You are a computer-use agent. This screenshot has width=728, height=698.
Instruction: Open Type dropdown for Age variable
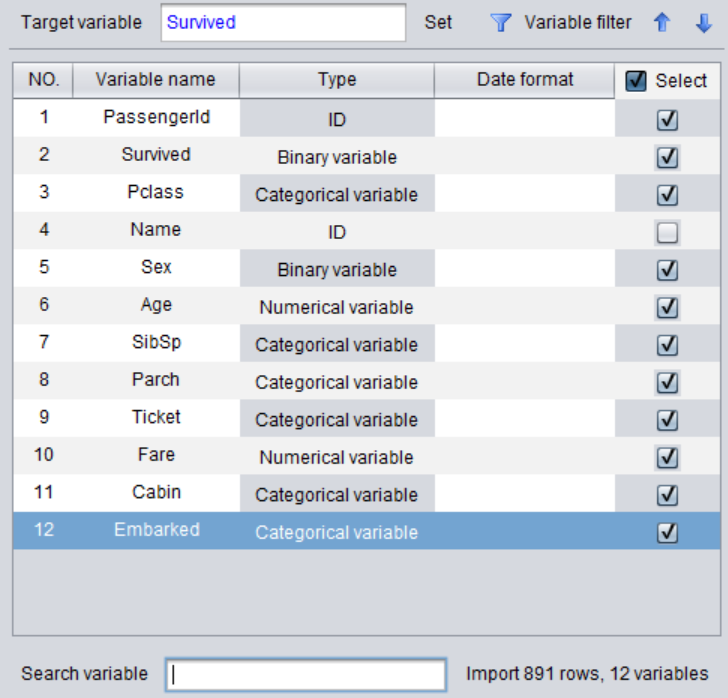[337, 308]
